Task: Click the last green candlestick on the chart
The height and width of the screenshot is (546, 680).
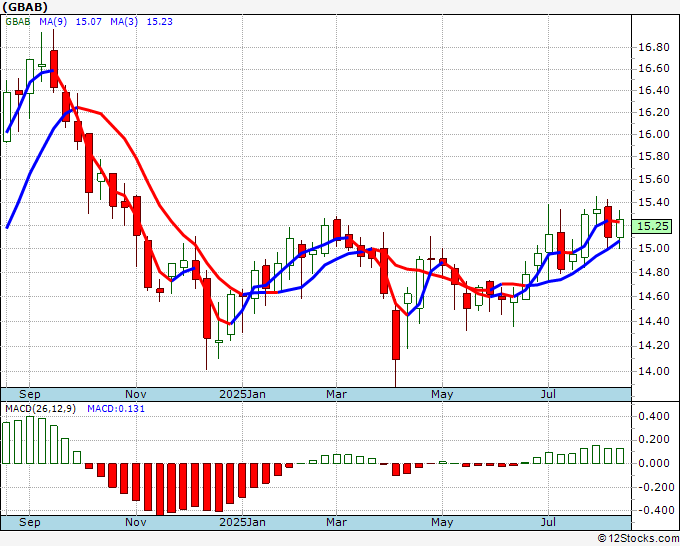Action: point(620,229)
